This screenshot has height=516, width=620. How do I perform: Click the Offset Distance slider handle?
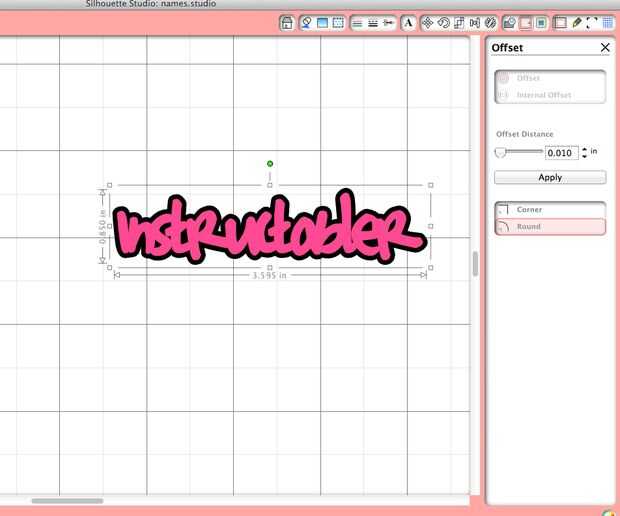click(501, 152)
